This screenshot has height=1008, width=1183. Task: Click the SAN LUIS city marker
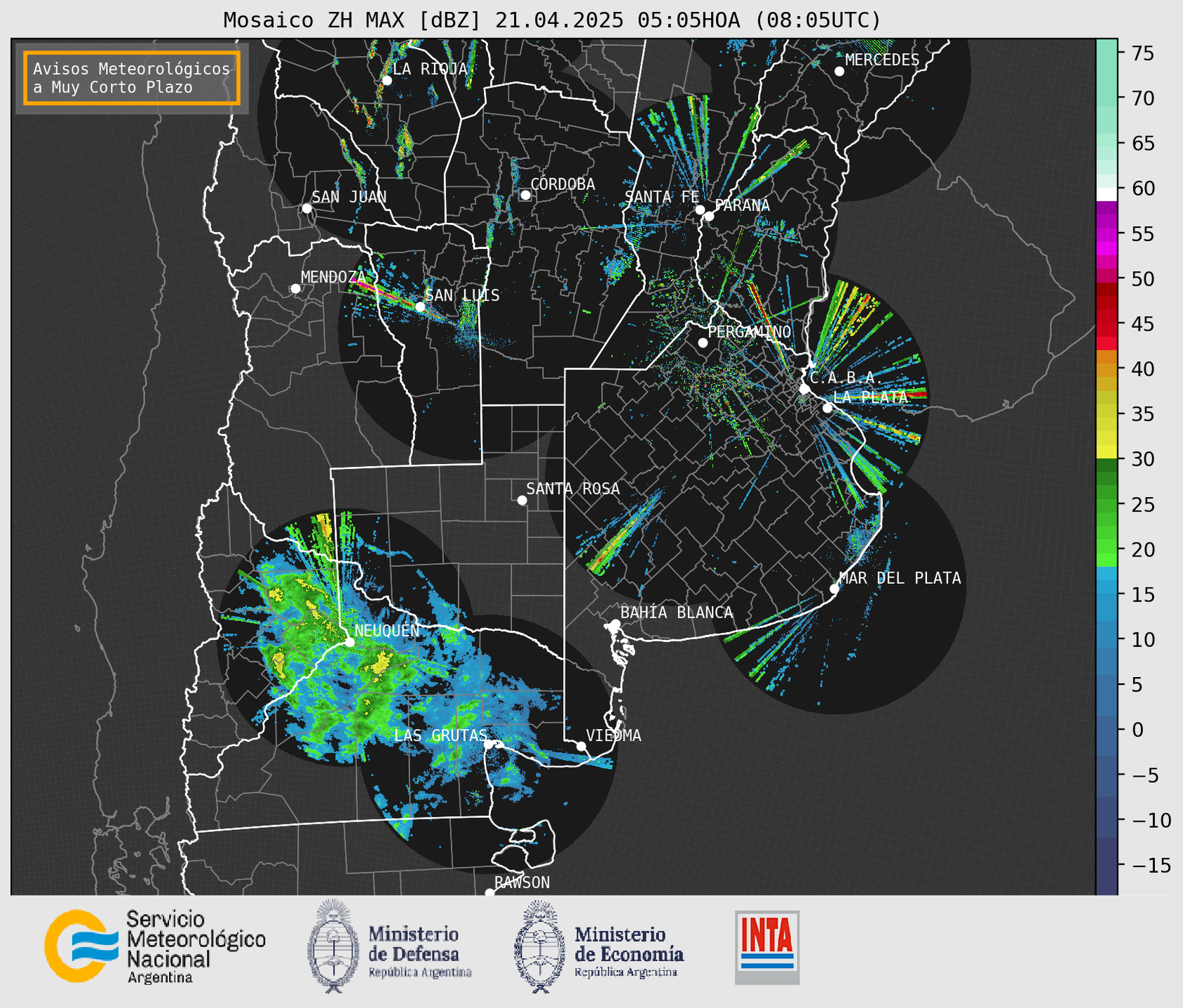click(419, 307)
